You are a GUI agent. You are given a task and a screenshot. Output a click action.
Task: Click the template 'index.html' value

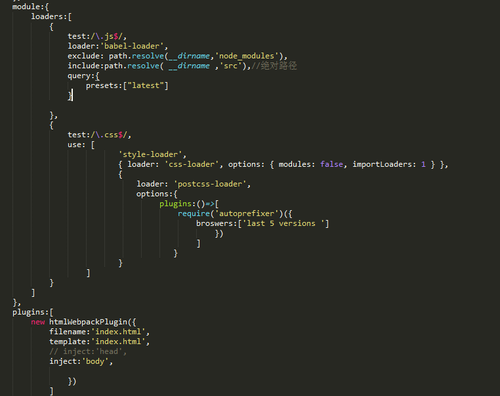(x=118, y=342)
